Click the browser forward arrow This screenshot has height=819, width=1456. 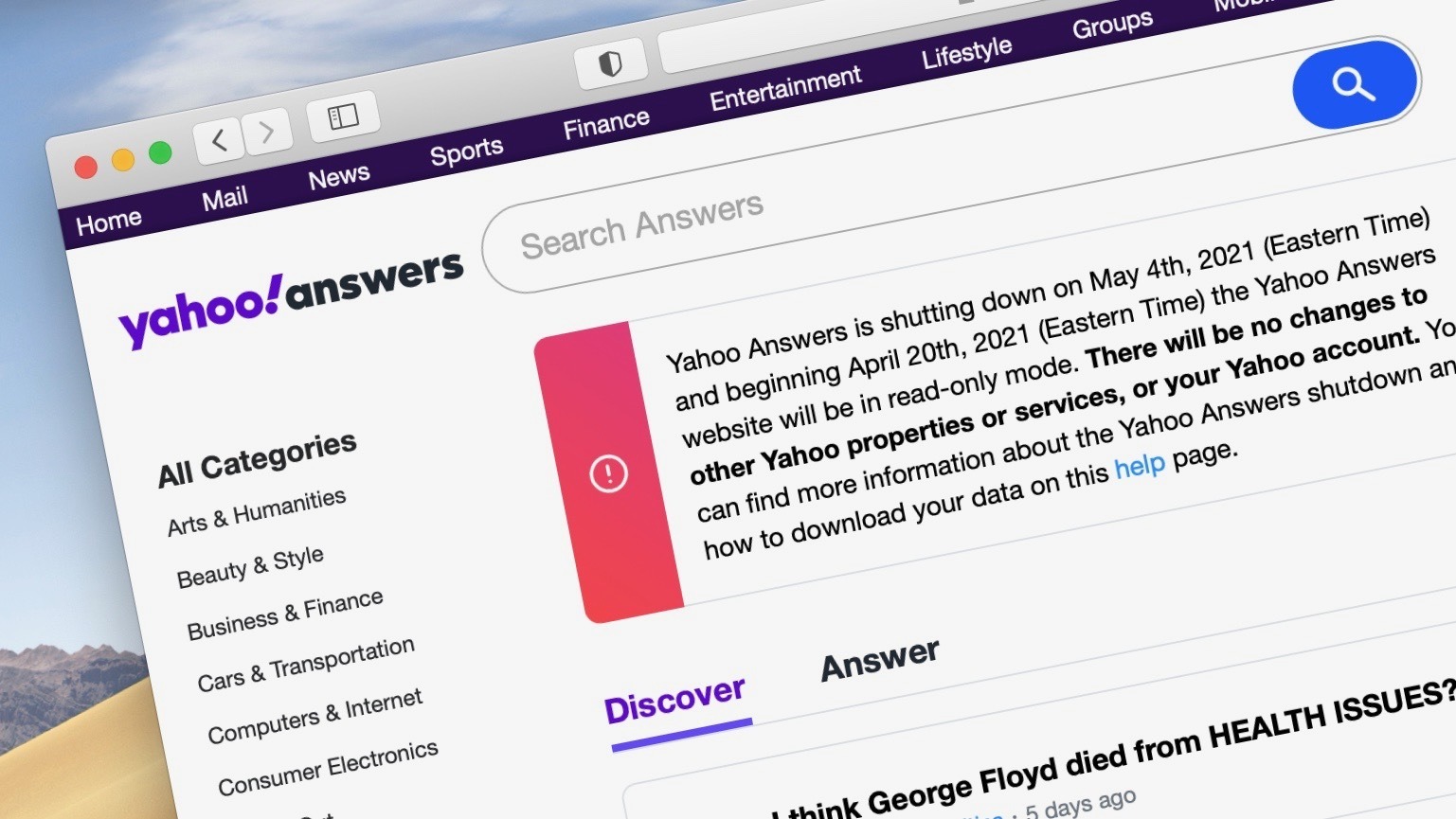pos(268,132)
